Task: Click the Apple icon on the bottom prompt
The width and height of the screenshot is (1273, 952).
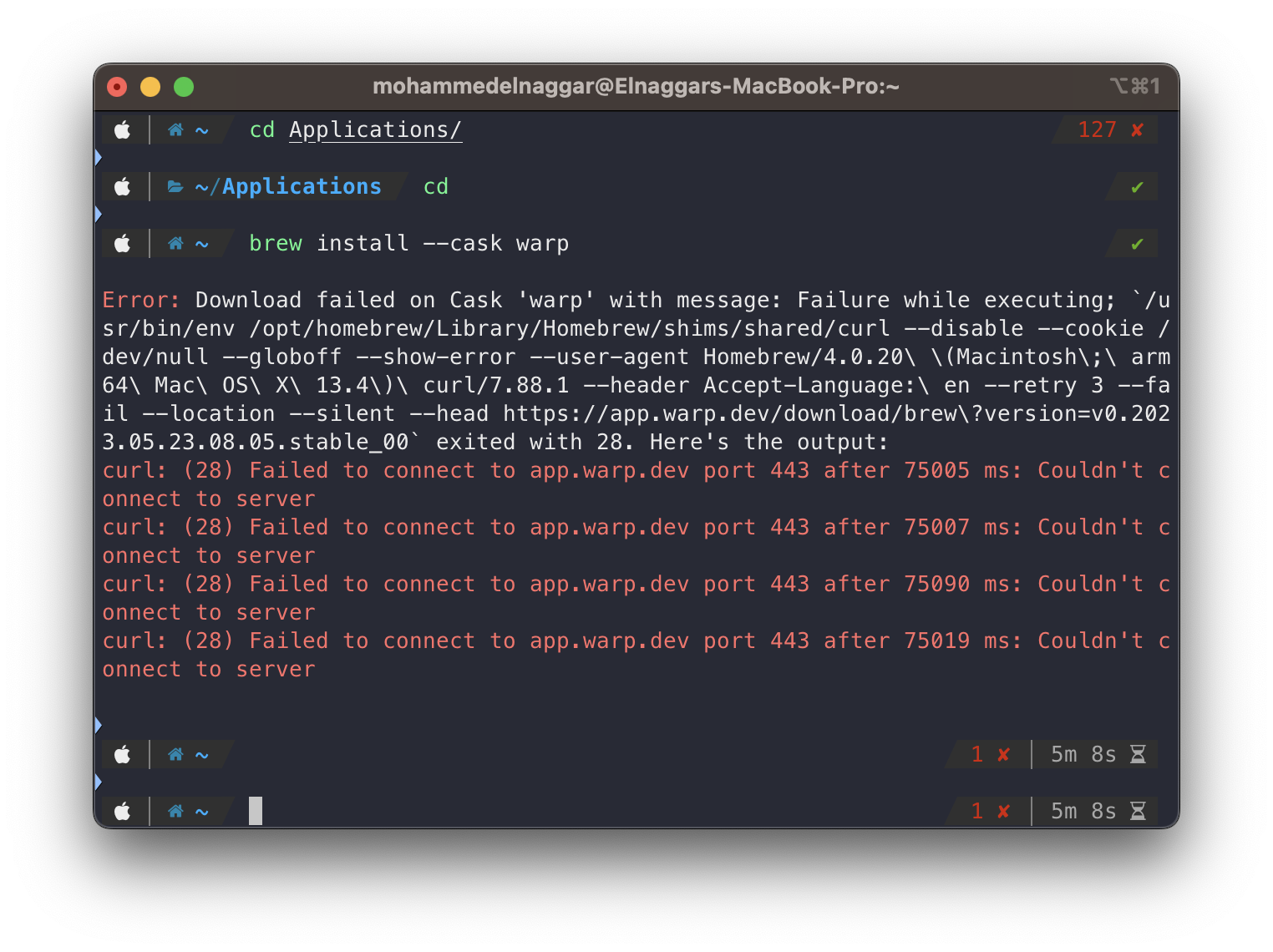Action: pos(123,811)
